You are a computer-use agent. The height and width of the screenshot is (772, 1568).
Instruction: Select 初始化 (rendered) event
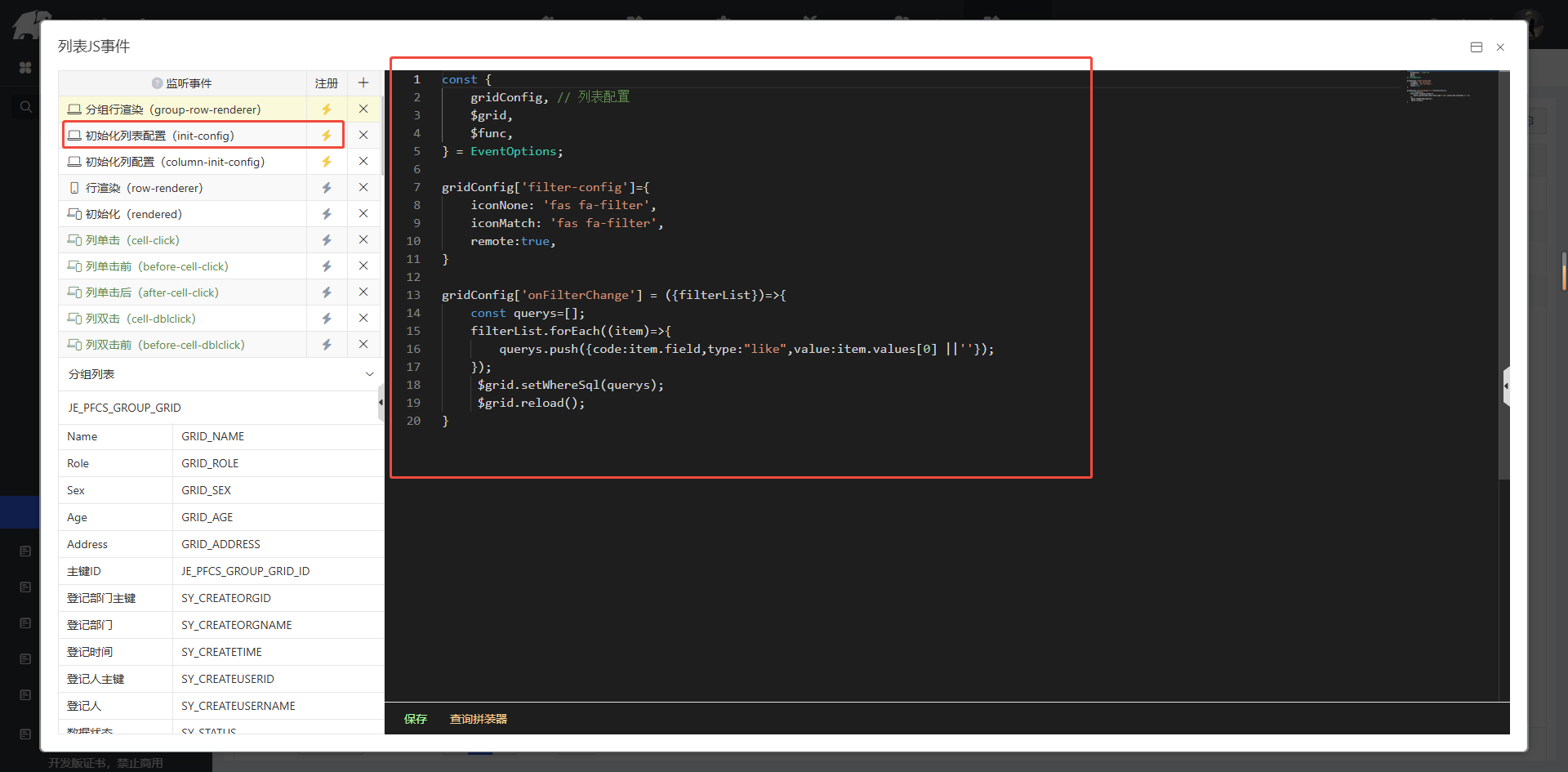[183, 214]
